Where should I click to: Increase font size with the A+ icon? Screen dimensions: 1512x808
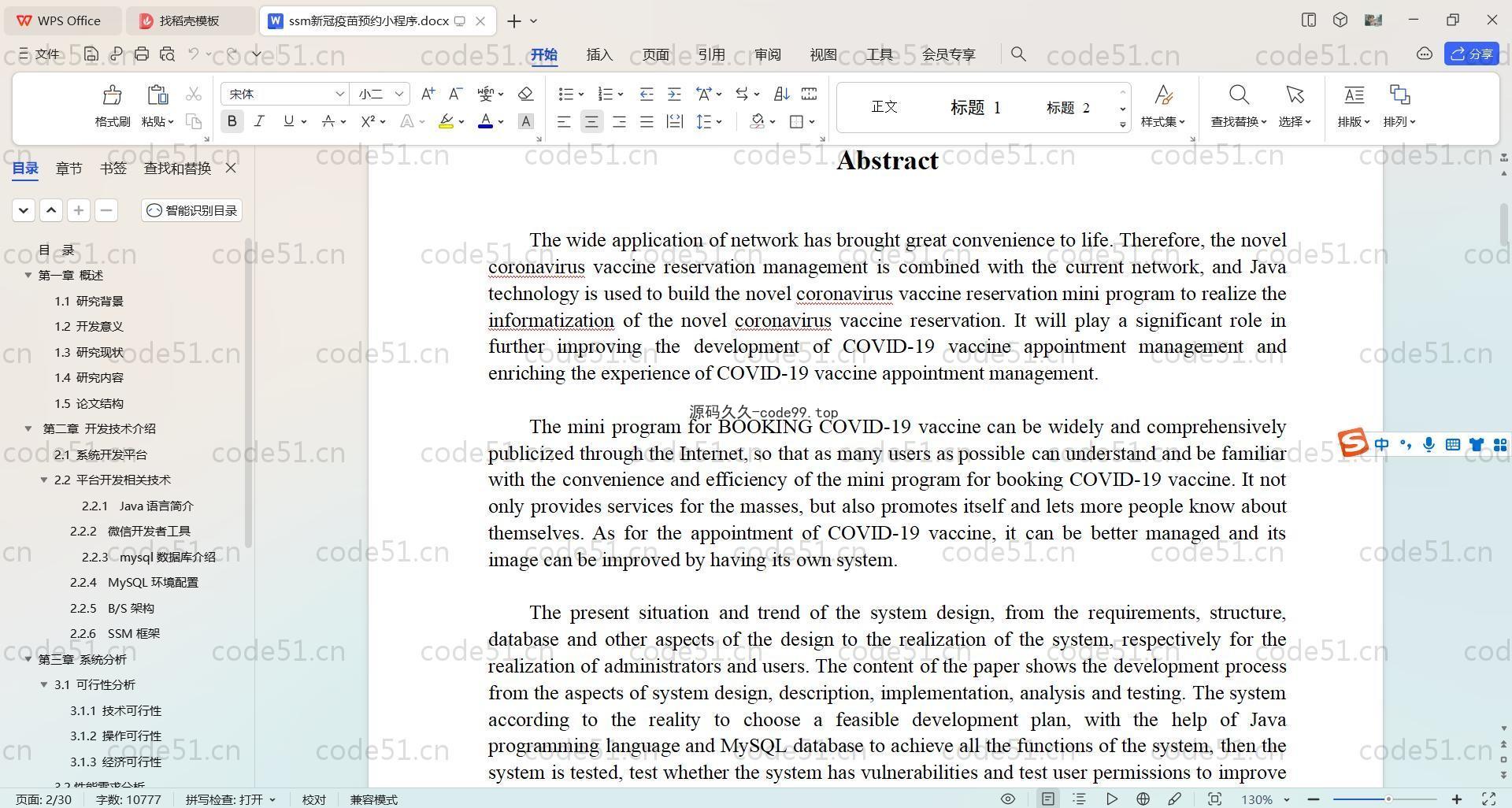pyautogui.click(x=428, y=94)
